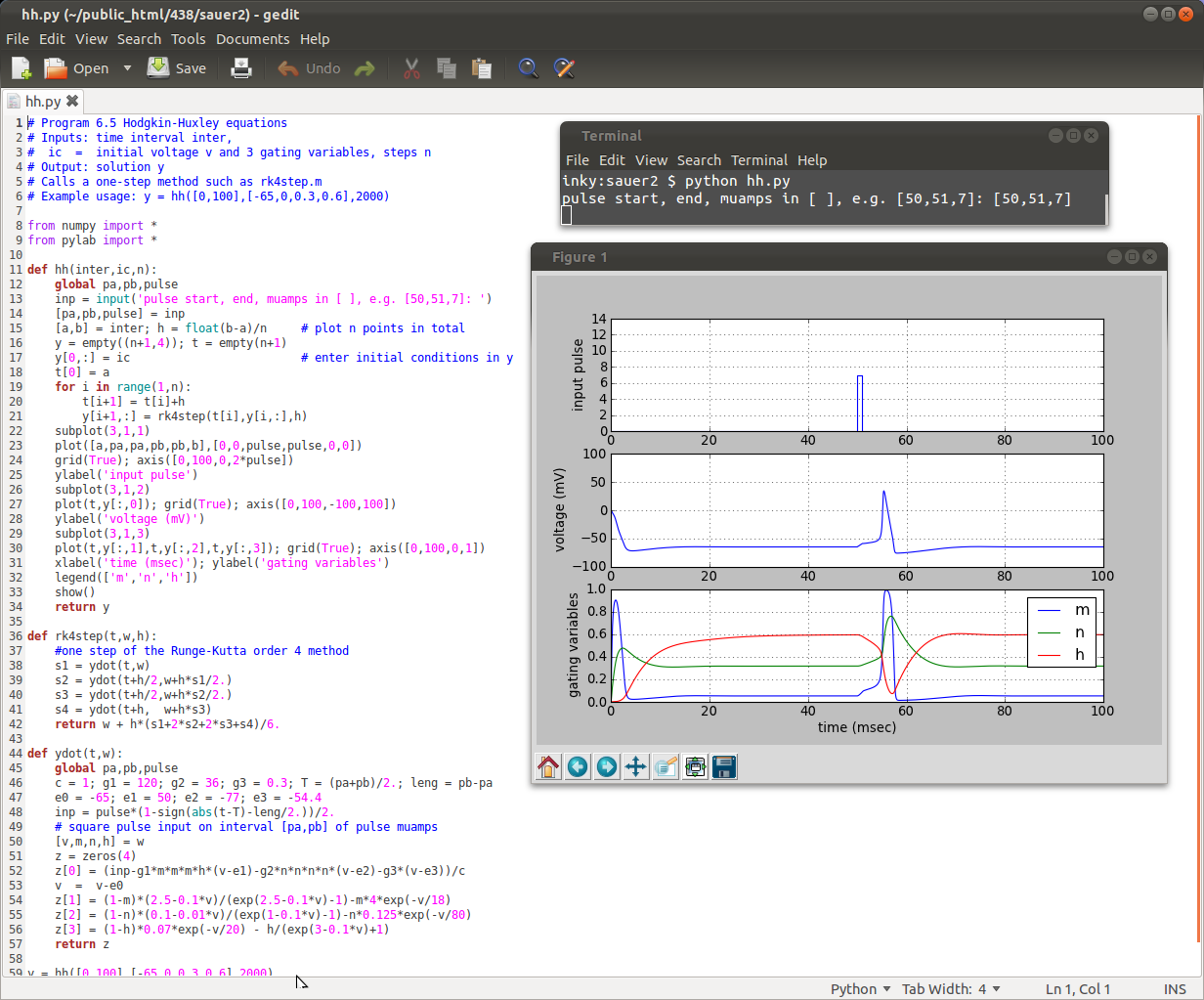Click the 'def rk4step(t,w,h):' code line
The image size is (1204, 1000).
[x=92, y=636]
